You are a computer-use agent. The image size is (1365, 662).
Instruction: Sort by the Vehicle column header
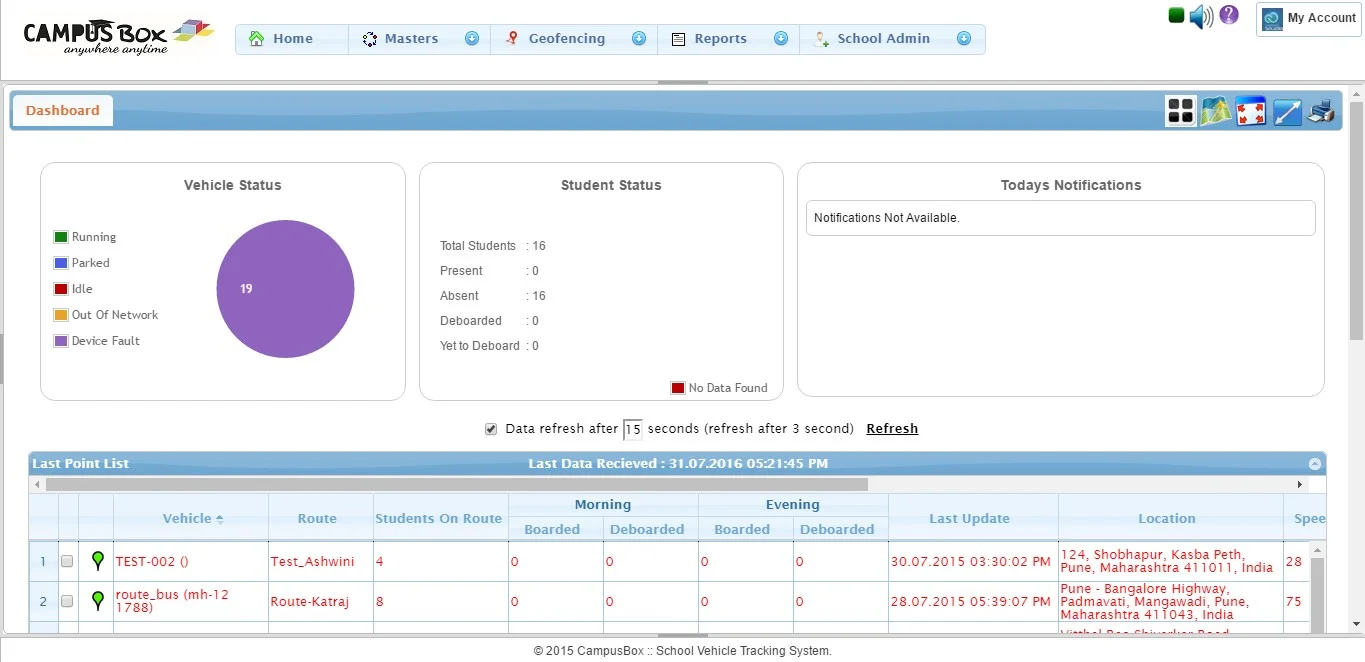tap(187, 519)
